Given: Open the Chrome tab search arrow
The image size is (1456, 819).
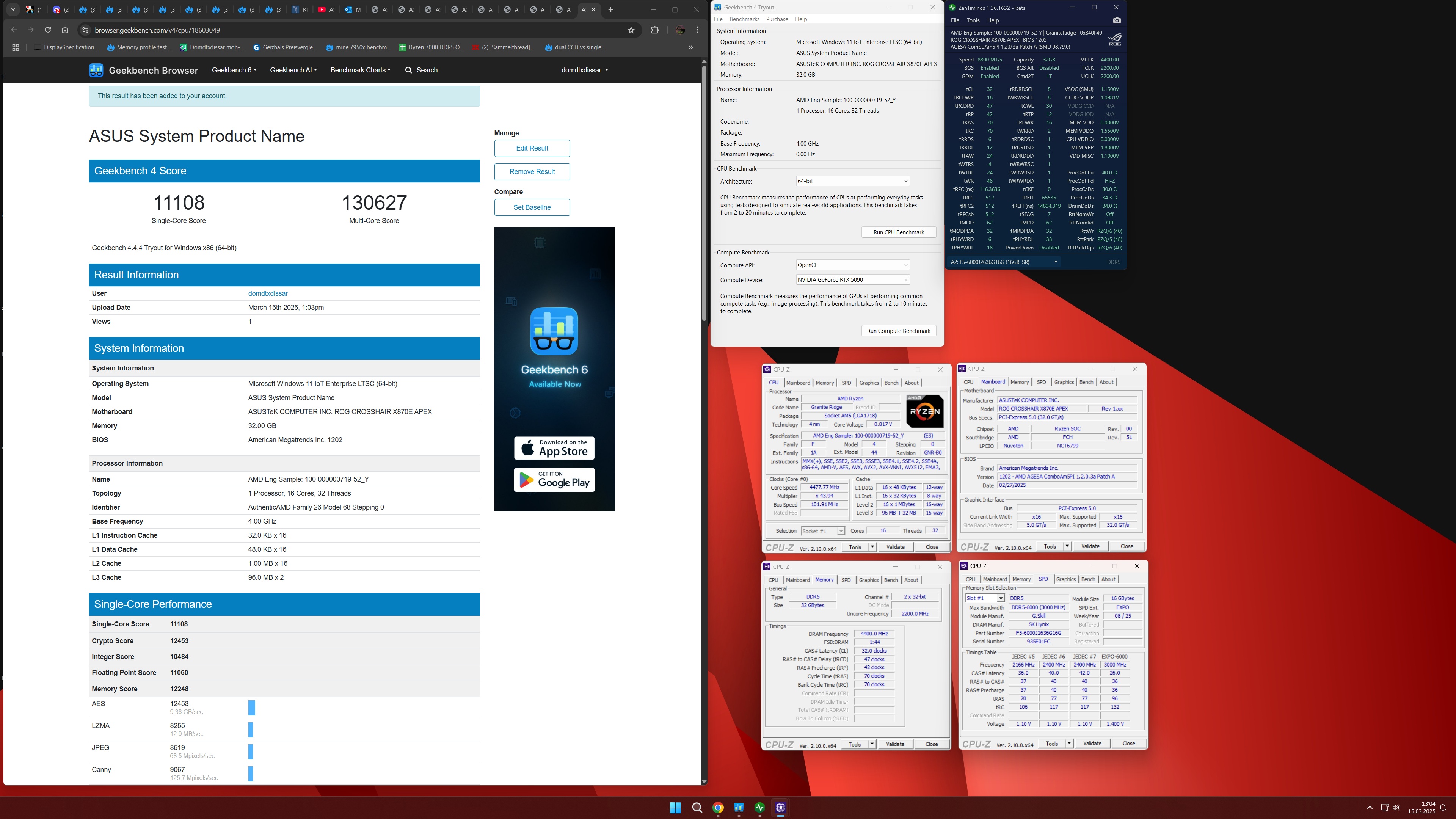Looking at the screenshot, I should click(13, 9).
